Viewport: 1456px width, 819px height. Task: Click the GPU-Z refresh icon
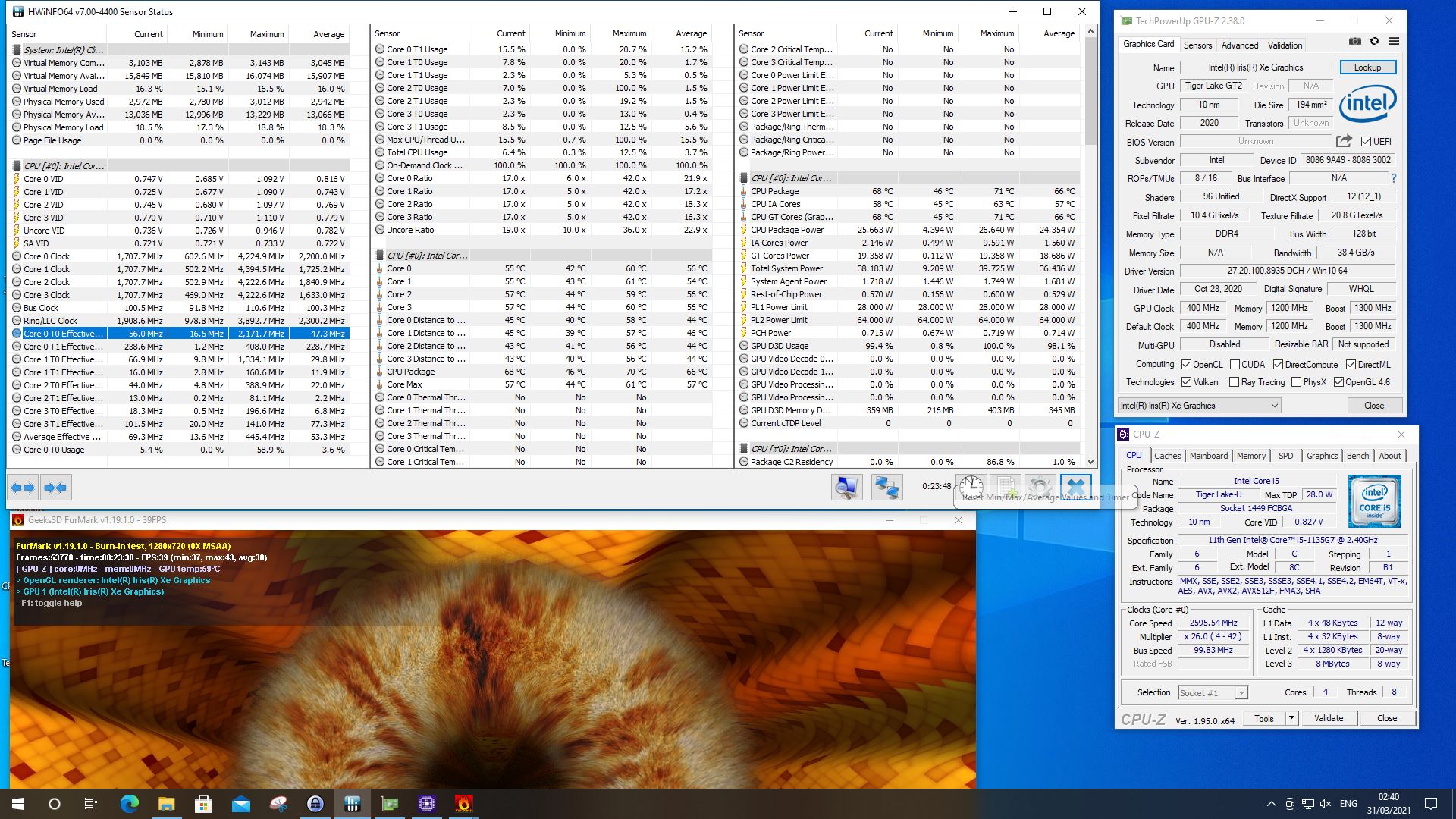pyautogui.click(x=1374, y=42)
